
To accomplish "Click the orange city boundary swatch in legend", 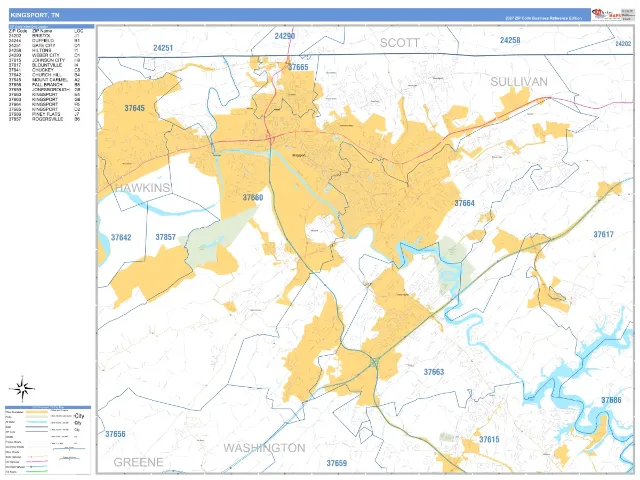I will (37, 412).
